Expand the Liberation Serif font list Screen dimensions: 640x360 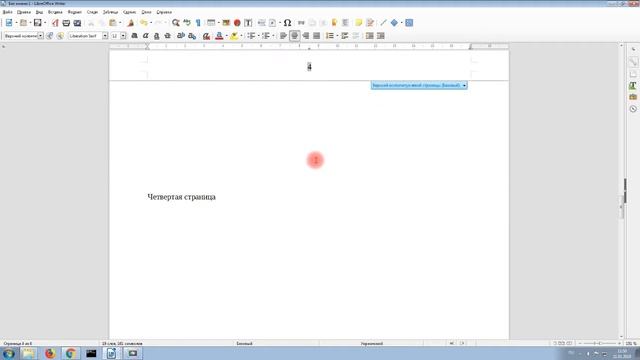105,36
